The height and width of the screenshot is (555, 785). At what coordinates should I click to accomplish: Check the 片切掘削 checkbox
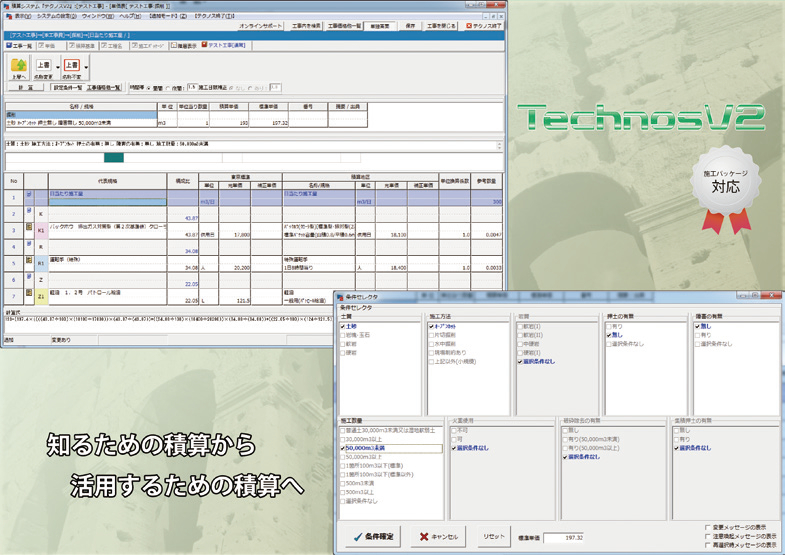(x=432, y=335)
